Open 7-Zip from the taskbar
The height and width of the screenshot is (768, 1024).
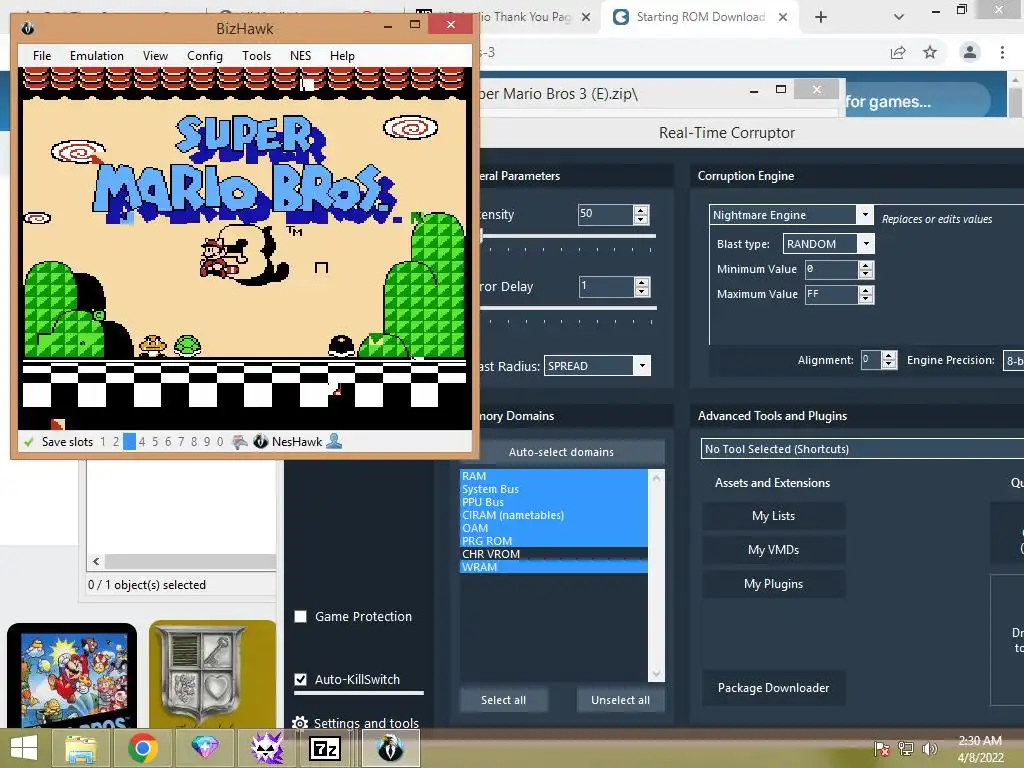click(x=325, y=748)
